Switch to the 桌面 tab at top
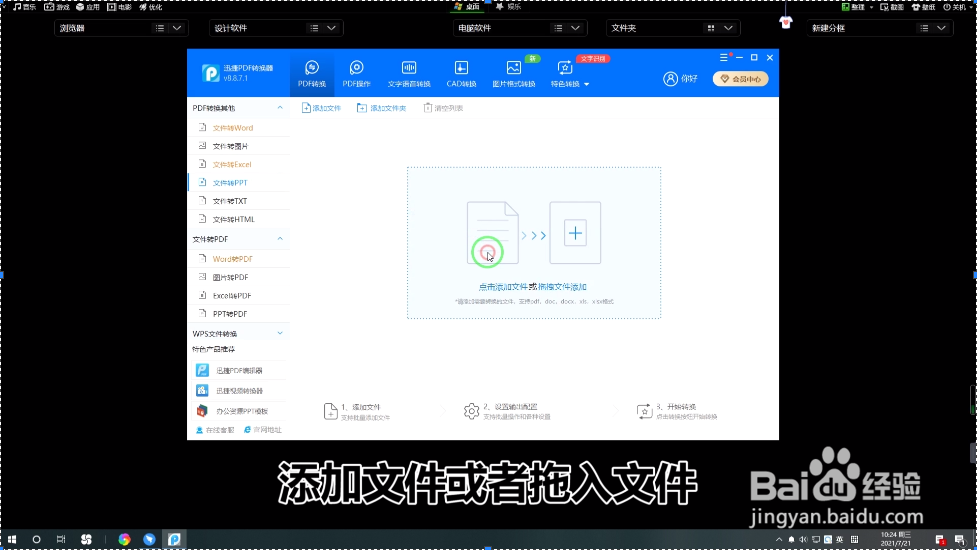 tap(467, 6)
